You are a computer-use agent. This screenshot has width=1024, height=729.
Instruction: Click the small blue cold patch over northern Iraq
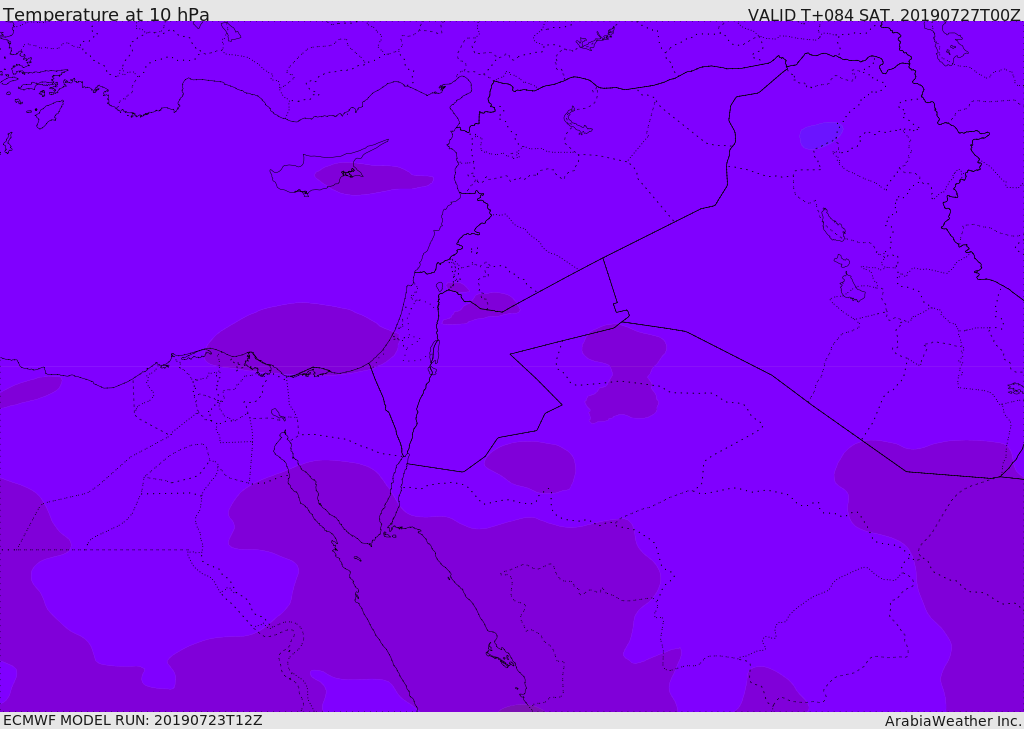pyautogui.click(x=821, y=135)
